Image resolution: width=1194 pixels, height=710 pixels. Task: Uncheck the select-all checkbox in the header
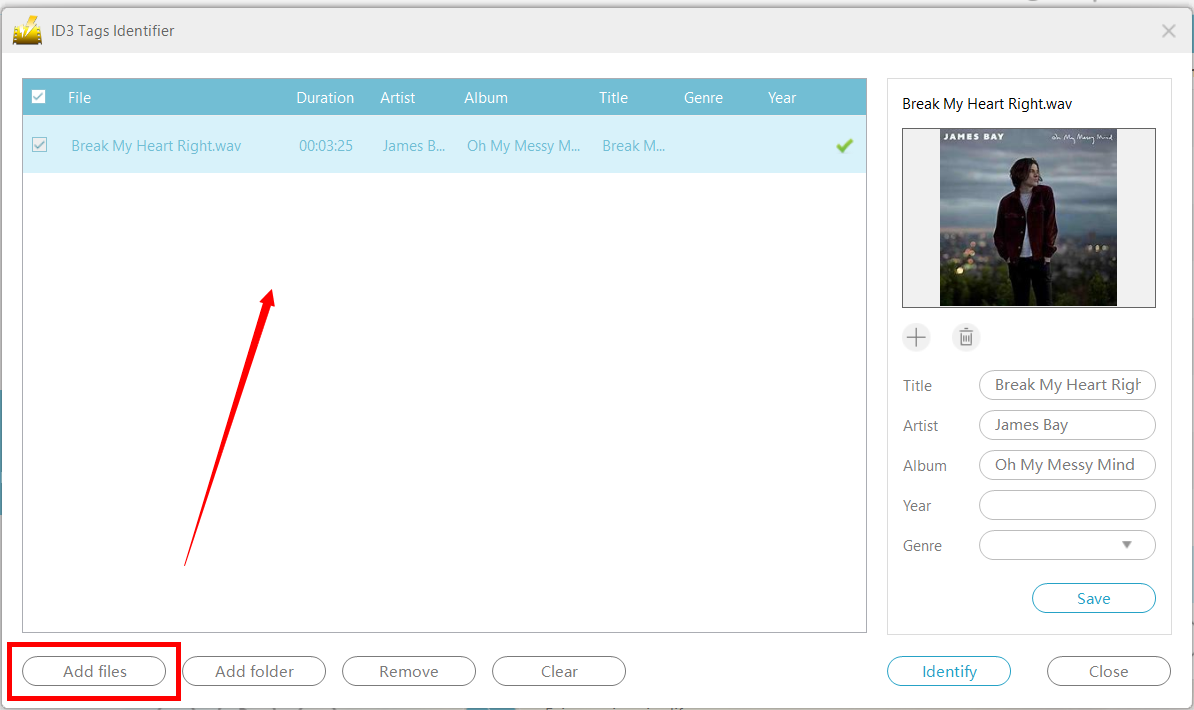(38, 97)
